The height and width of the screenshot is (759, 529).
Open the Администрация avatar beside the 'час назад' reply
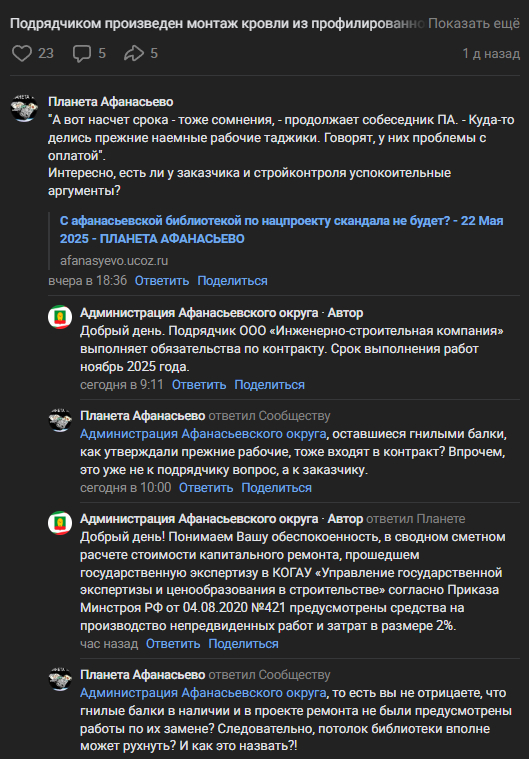tap(60, 523)
